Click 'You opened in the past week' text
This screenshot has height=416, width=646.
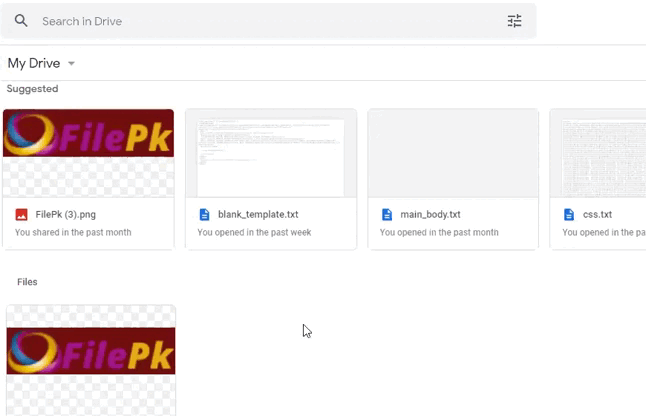254,232
